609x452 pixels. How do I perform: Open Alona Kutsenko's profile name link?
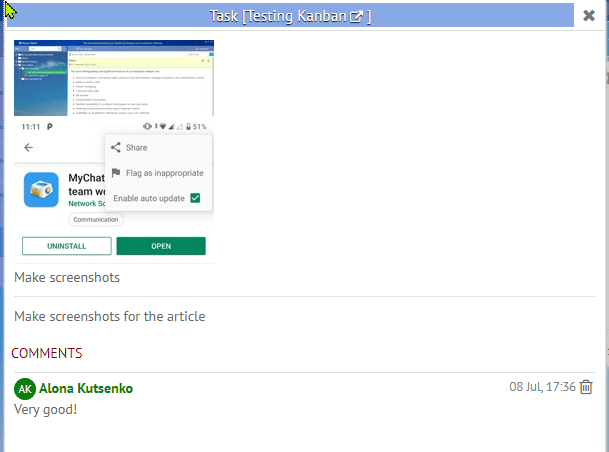coord(86,388)
